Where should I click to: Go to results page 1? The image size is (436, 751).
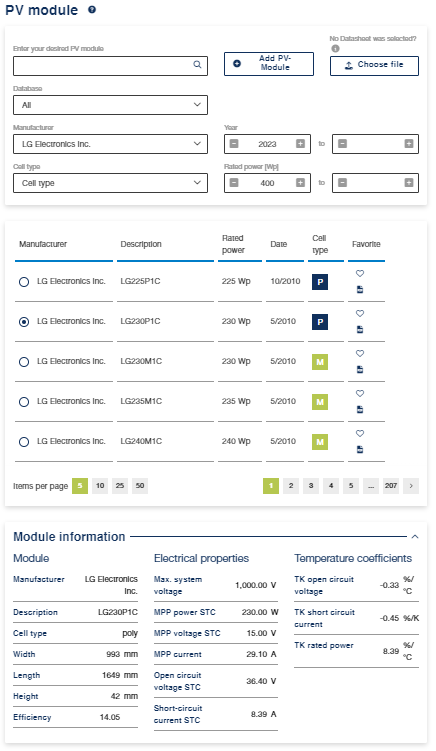tap(271, 486)
